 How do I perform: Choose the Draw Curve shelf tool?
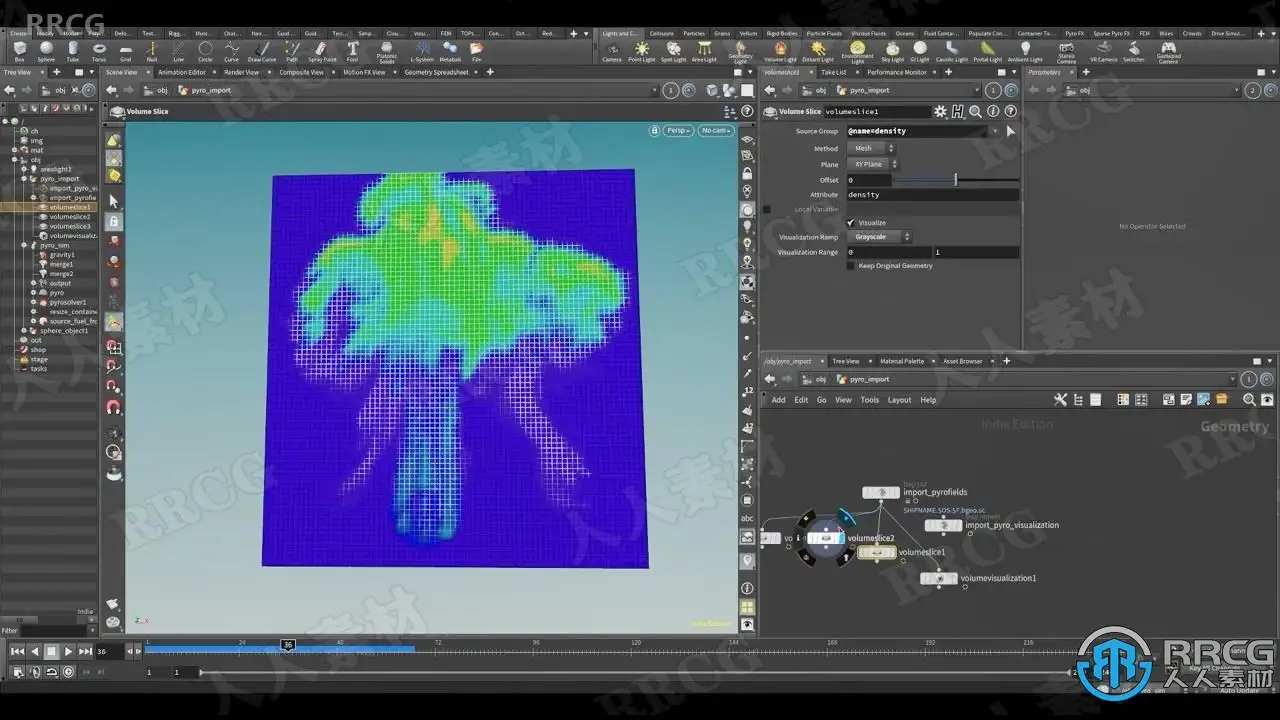click(x=262, y=50)
